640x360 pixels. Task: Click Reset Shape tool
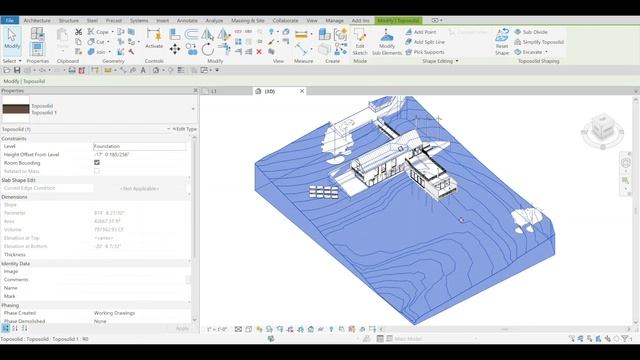[502, 41]
